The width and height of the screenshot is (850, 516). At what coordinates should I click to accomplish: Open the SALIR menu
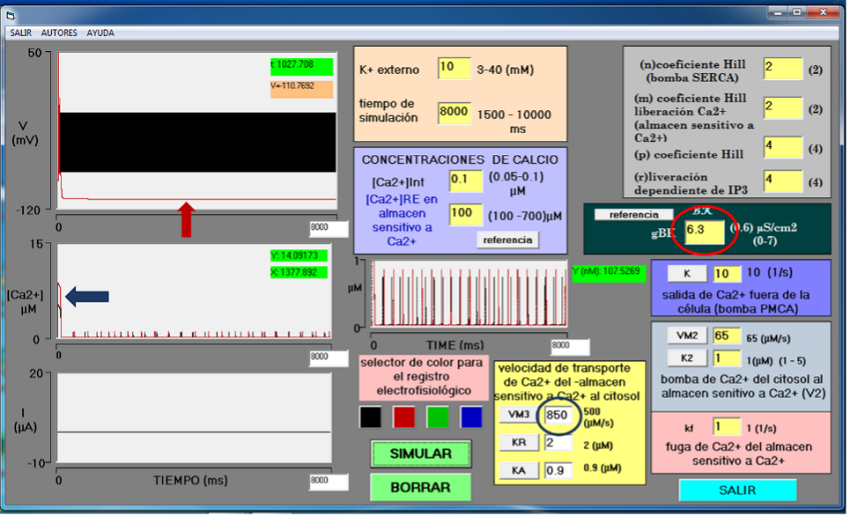pyautogui.click(x=20, y=32)
